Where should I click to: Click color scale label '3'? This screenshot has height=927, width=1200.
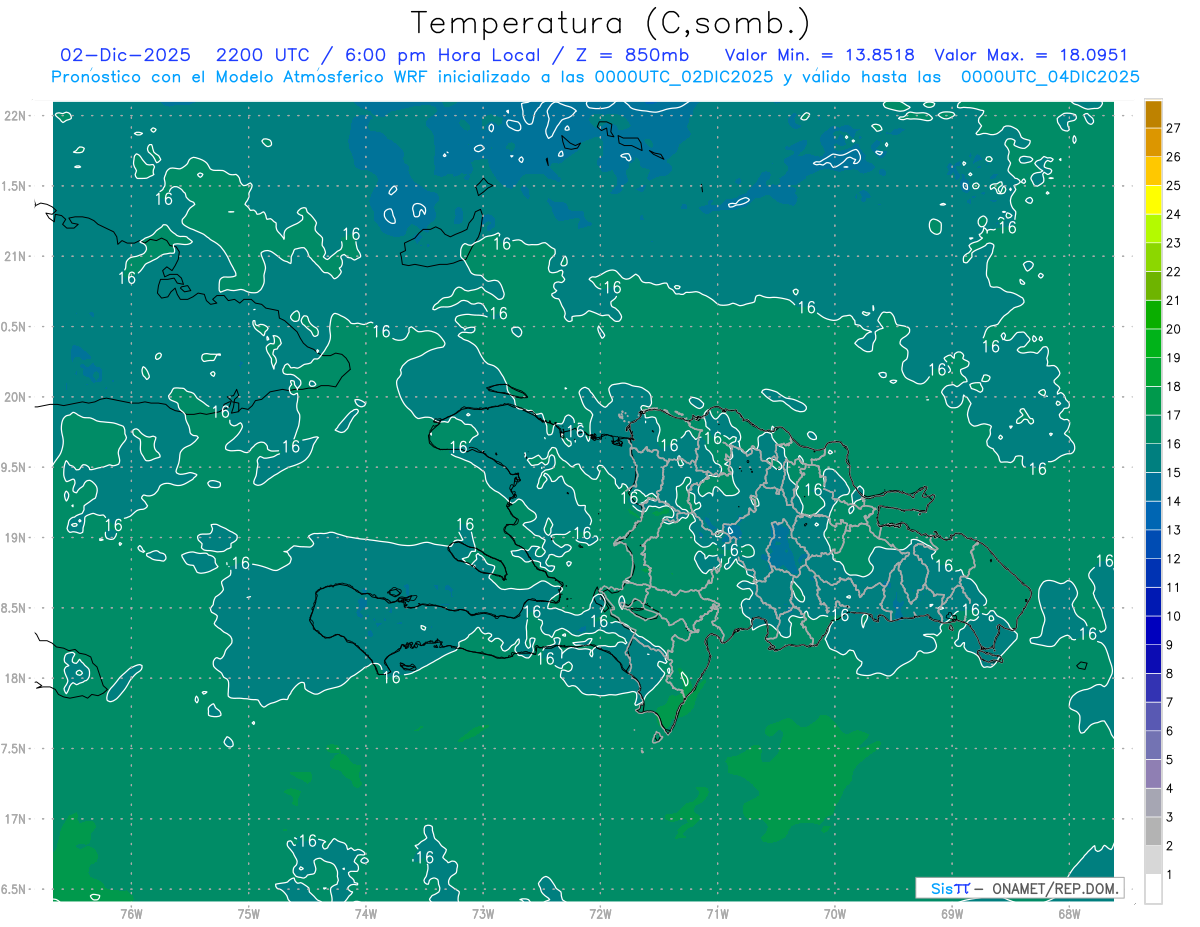click(x=1169, y=817)
